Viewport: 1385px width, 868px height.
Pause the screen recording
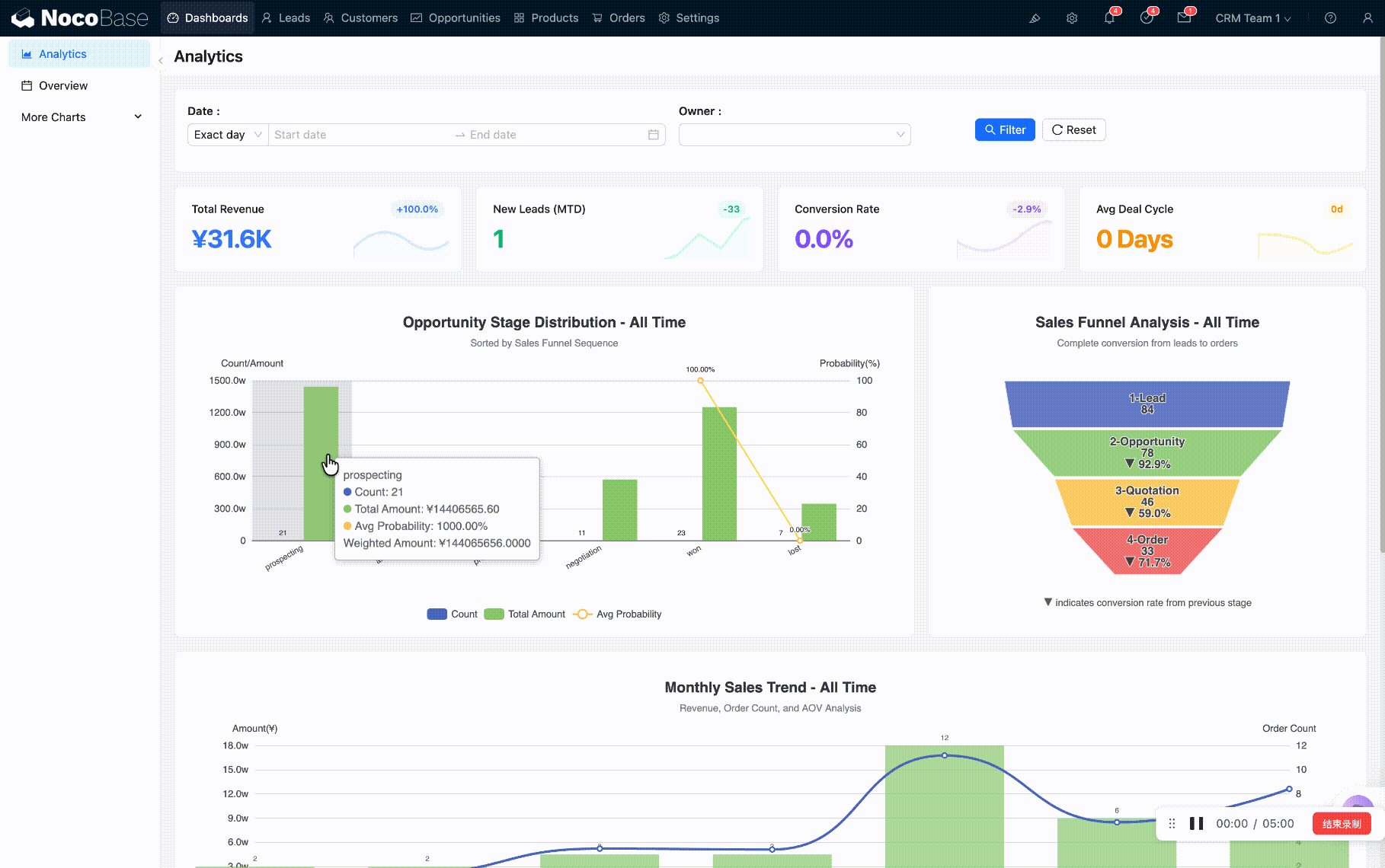coord(1196,824)
